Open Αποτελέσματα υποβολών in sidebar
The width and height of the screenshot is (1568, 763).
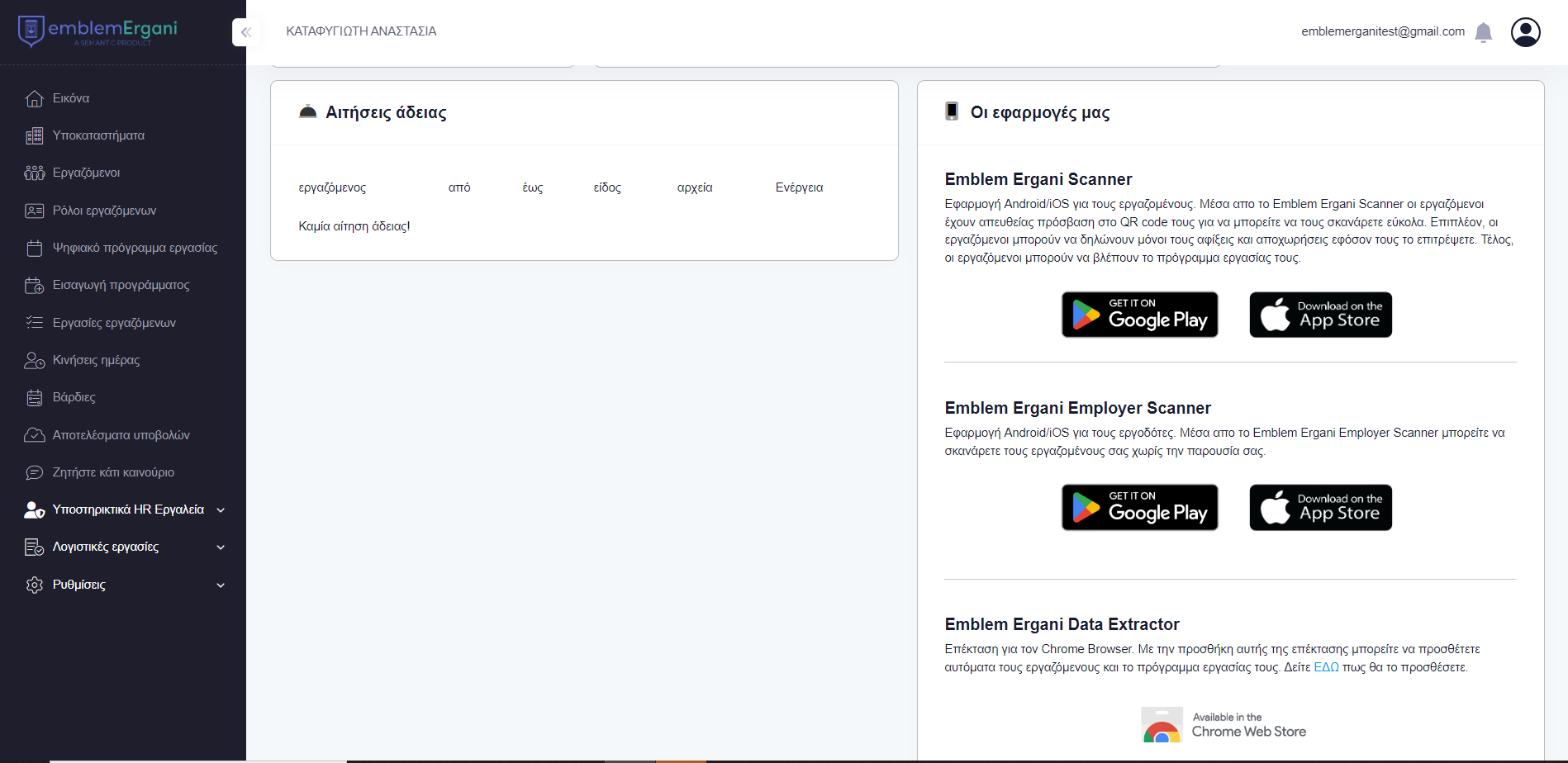click(x=121, y=435)
